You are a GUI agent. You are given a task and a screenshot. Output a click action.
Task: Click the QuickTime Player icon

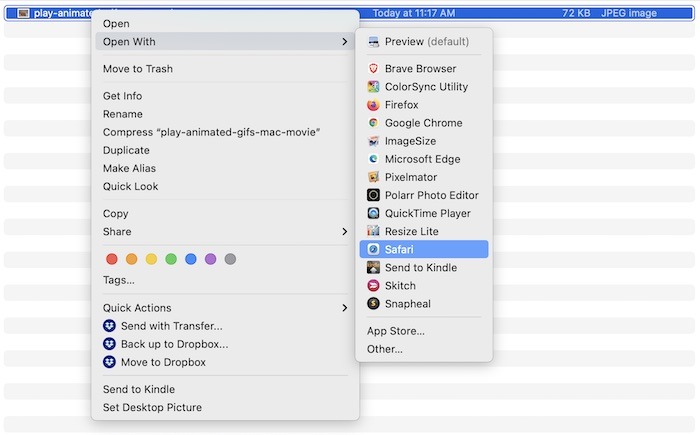373,213
